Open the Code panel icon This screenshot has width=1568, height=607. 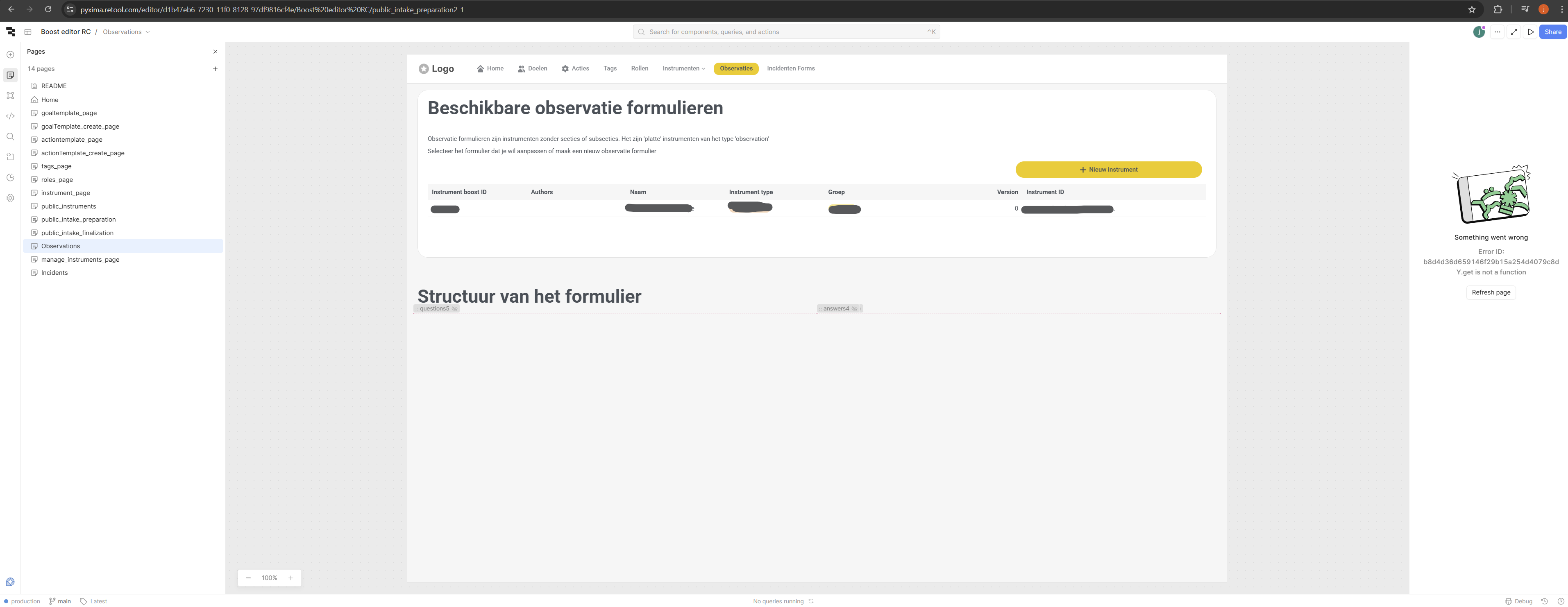(10, 116)
